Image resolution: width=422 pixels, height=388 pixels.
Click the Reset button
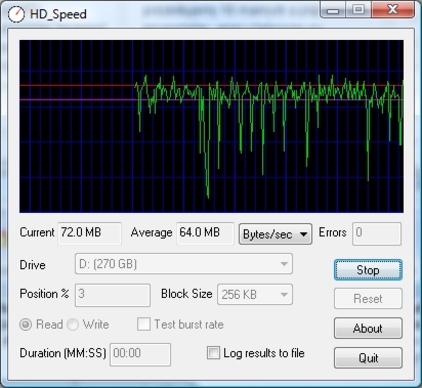point(368,299)
